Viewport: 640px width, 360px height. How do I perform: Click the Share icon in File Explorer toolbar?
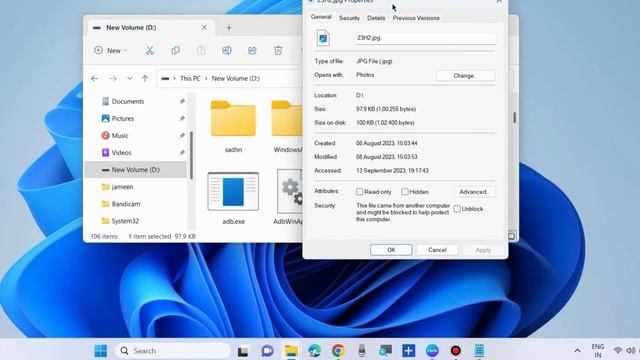click(252, 50)
